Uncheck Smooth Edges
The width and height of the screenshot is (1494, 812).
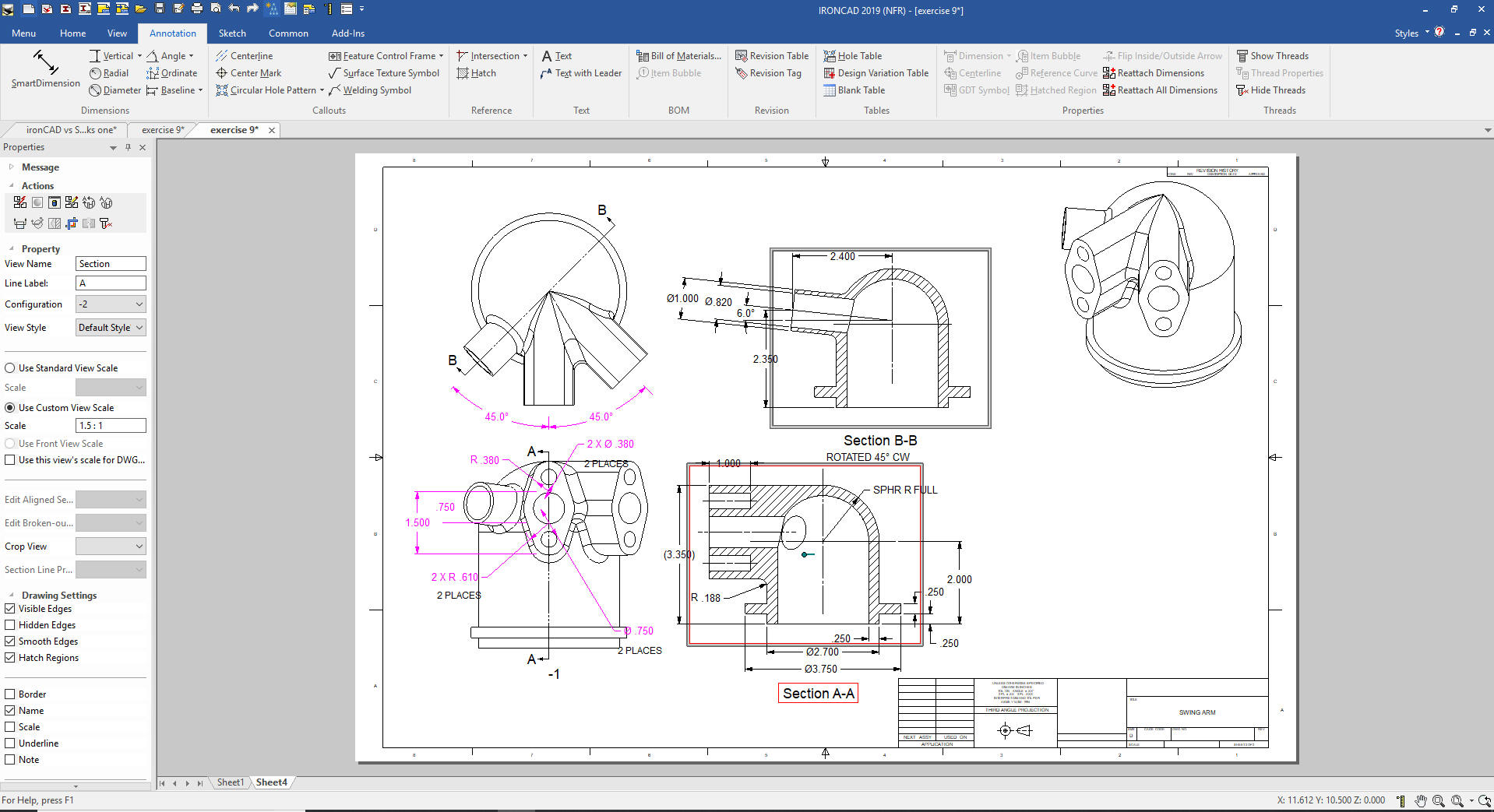pos(10,642)
